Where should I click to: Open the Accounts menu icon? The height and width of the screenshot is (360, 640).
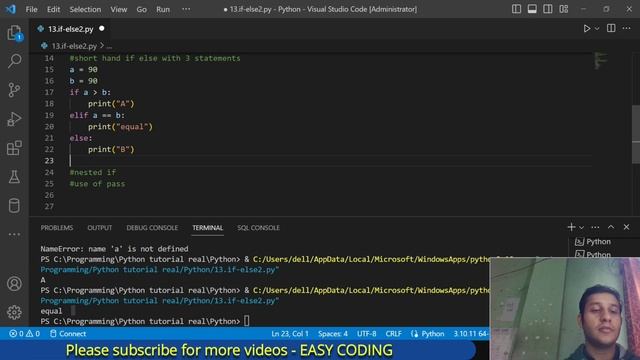pos(14,283)
